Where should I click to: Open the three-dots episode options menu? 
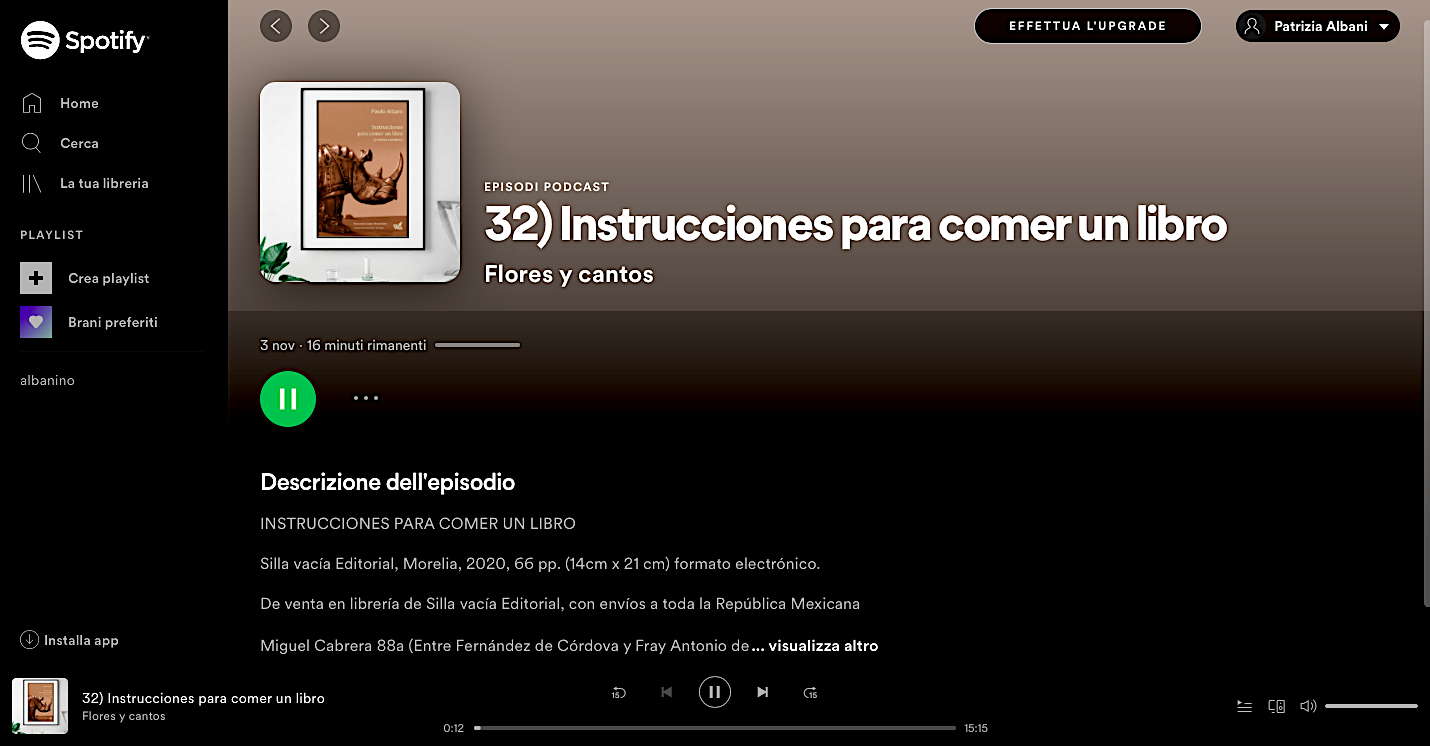[366, 398]
